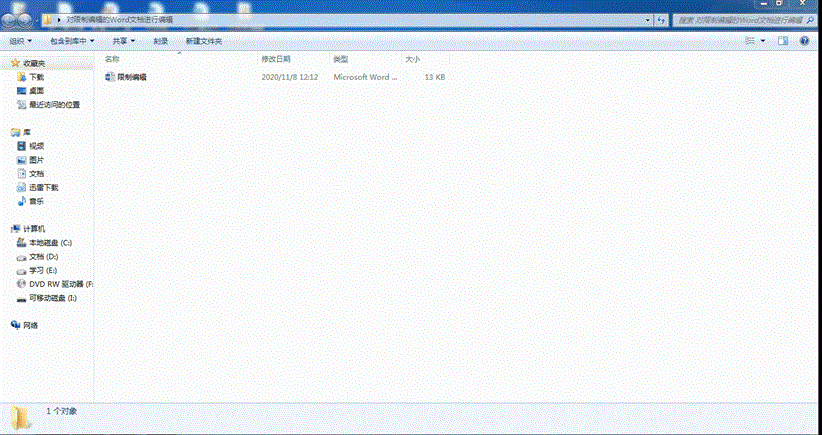Select 网络 (Network) in navigation pane
This screenshot has width=822, height=435.
(30, 325)
